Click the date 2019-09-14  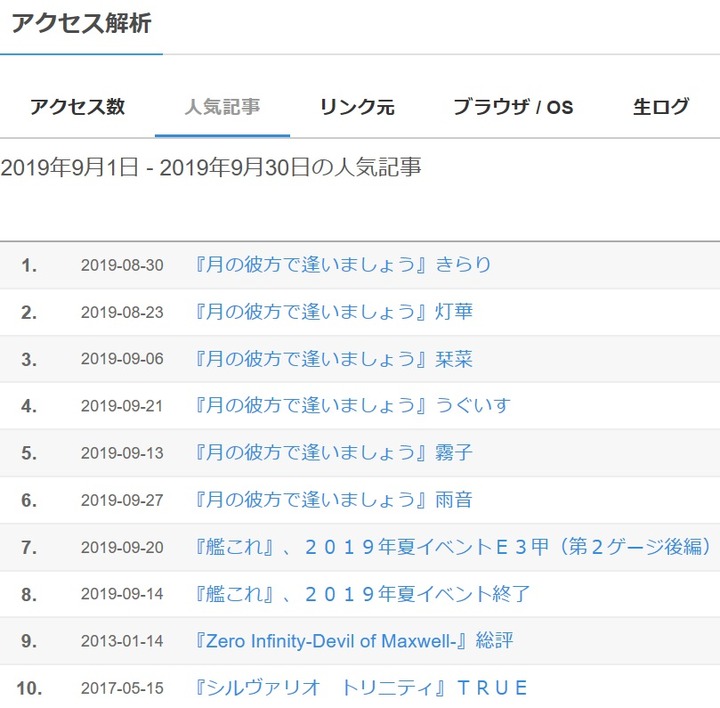(122, 594)
